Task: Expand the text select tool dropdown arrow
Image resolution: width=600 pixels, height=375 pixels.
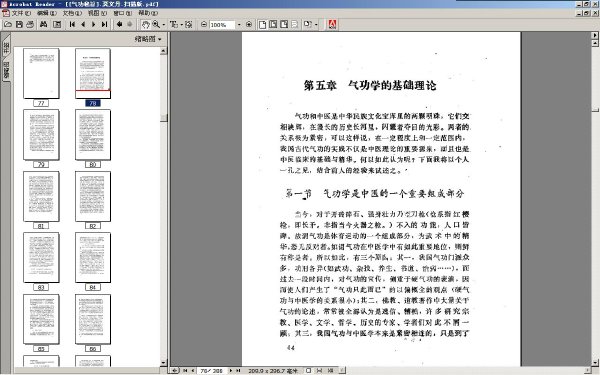Action: pyautogui.click(x=181, y=24)
